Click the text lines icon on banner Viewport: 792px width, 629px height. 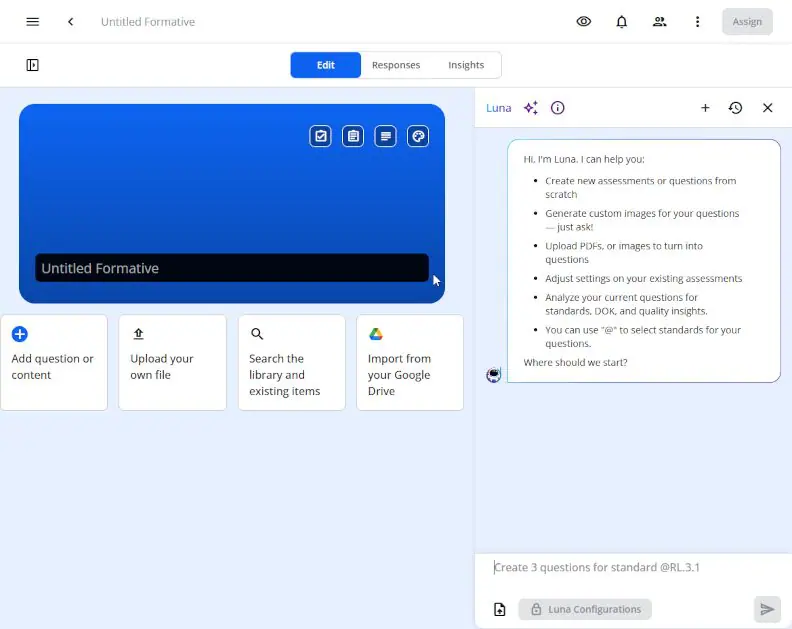[385, 136]
